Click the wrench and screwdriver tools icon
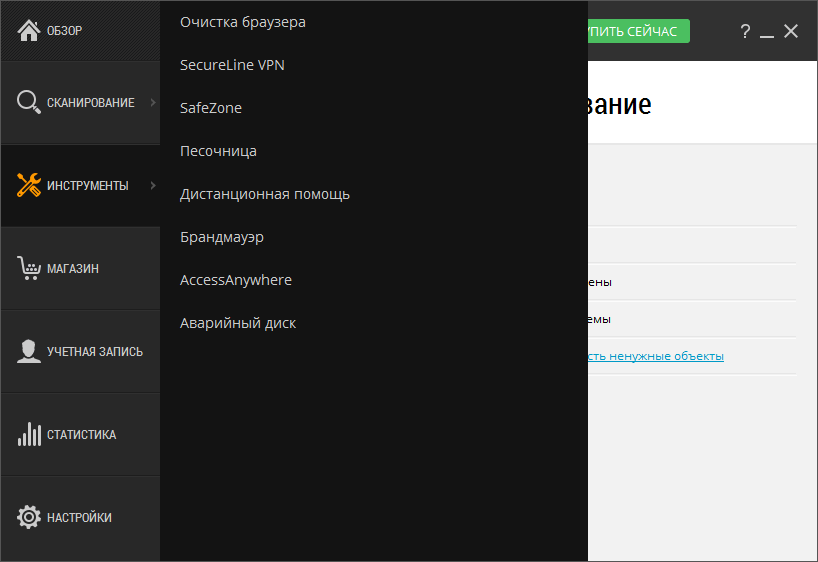 click(x=29, y=185)
